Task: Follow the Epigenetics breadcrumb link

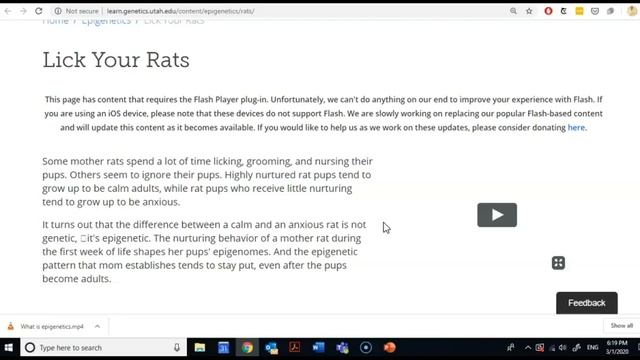Action: (x=106, y=21)
